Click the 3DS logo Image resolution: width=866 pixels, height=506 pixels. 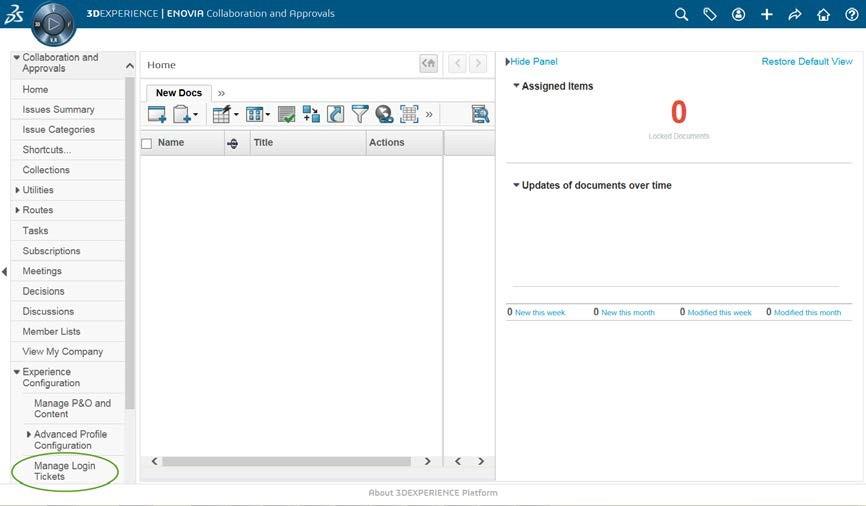pos(13,14)
